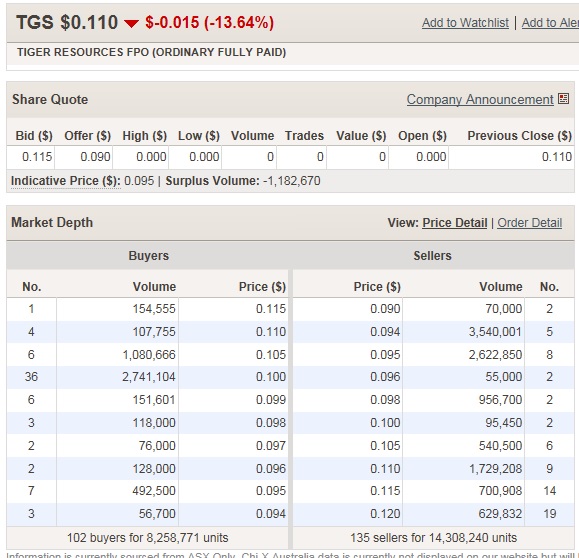Click the $-0.015 (-13.64%) price change
Screen dimensions: 579x558
209,23
